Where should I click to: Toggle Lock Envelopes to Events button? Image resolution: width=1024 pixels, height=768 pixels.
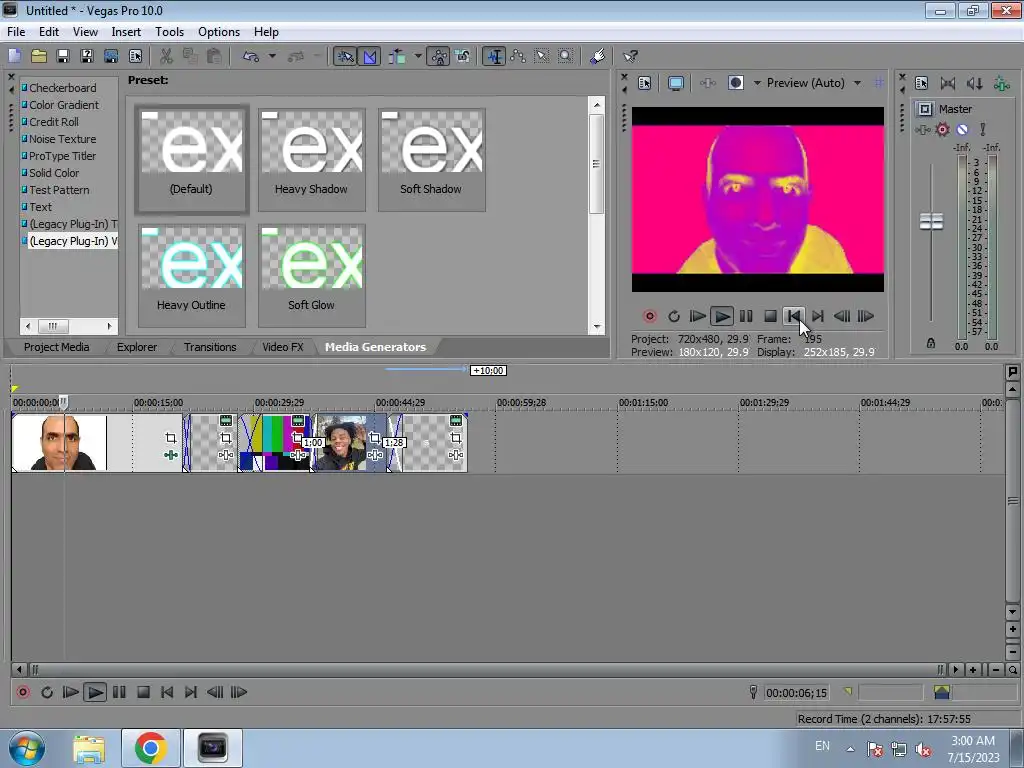pos(440,56)
